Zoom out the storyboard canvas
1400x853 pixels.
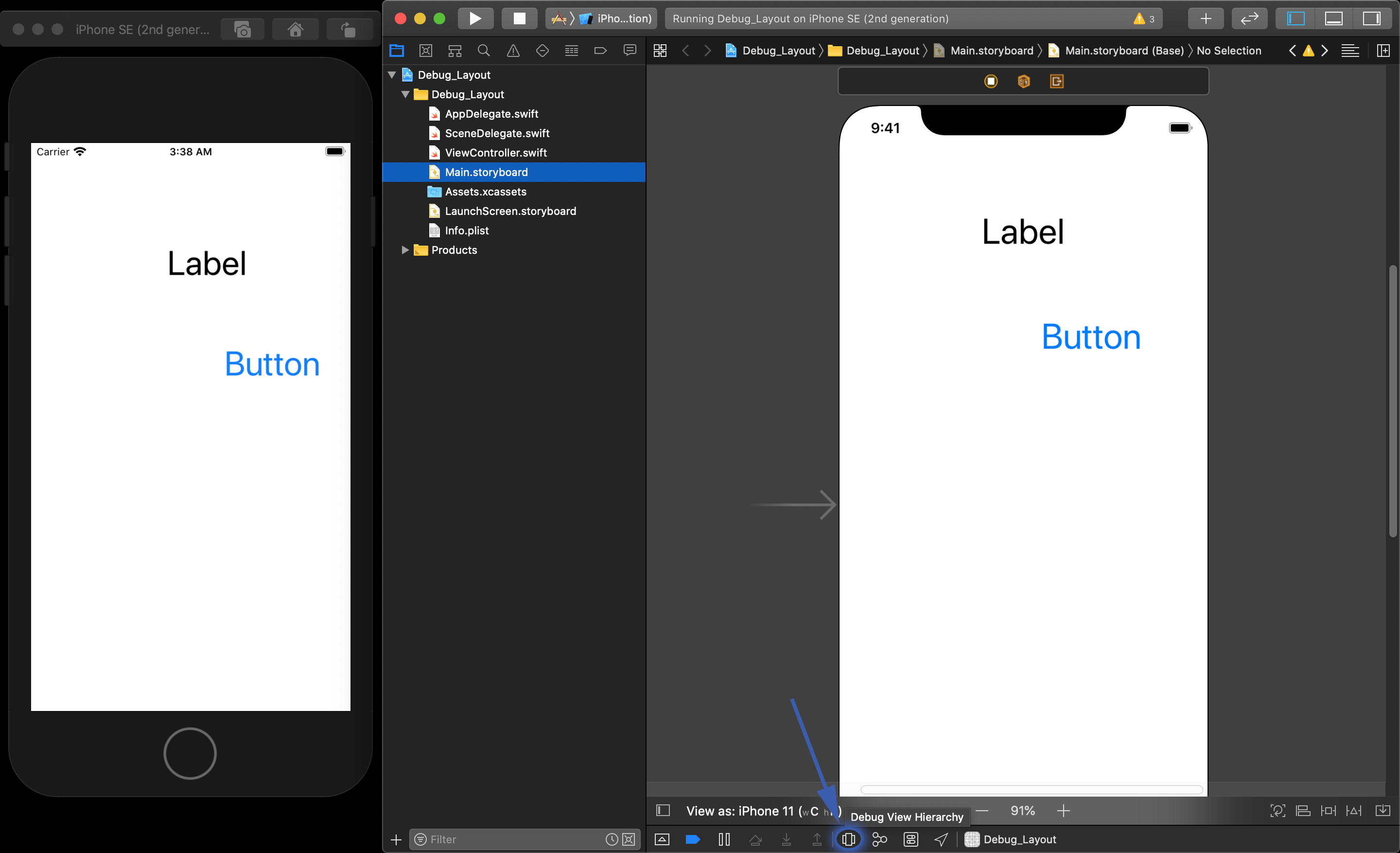coord(982,811)
